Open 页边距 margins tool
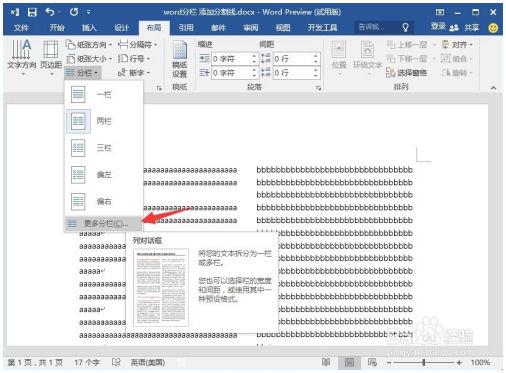This screenshot has height=373, width=506. [51, 57]
